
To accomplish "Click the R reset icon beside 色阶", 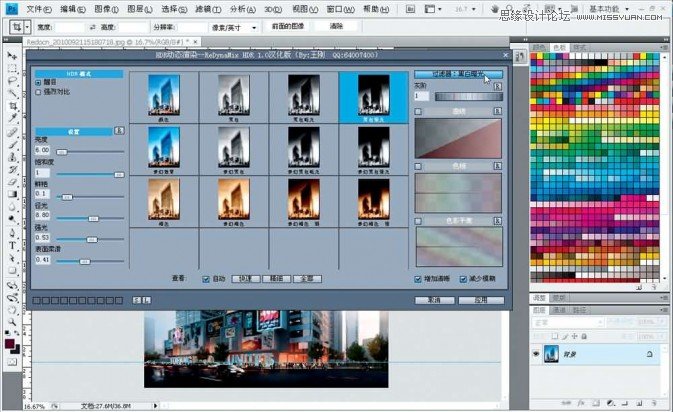I will [497, 166].
